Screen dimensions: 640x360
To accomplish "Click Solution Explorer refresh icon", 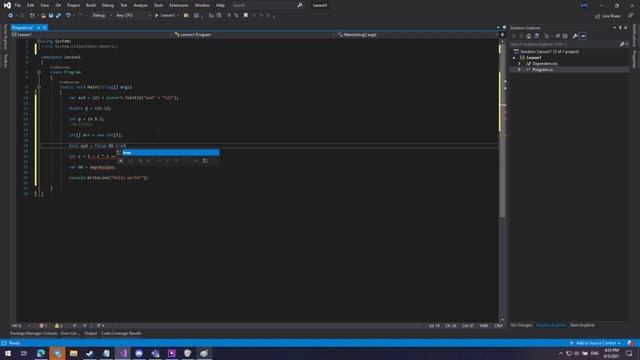I will (558, 36).
